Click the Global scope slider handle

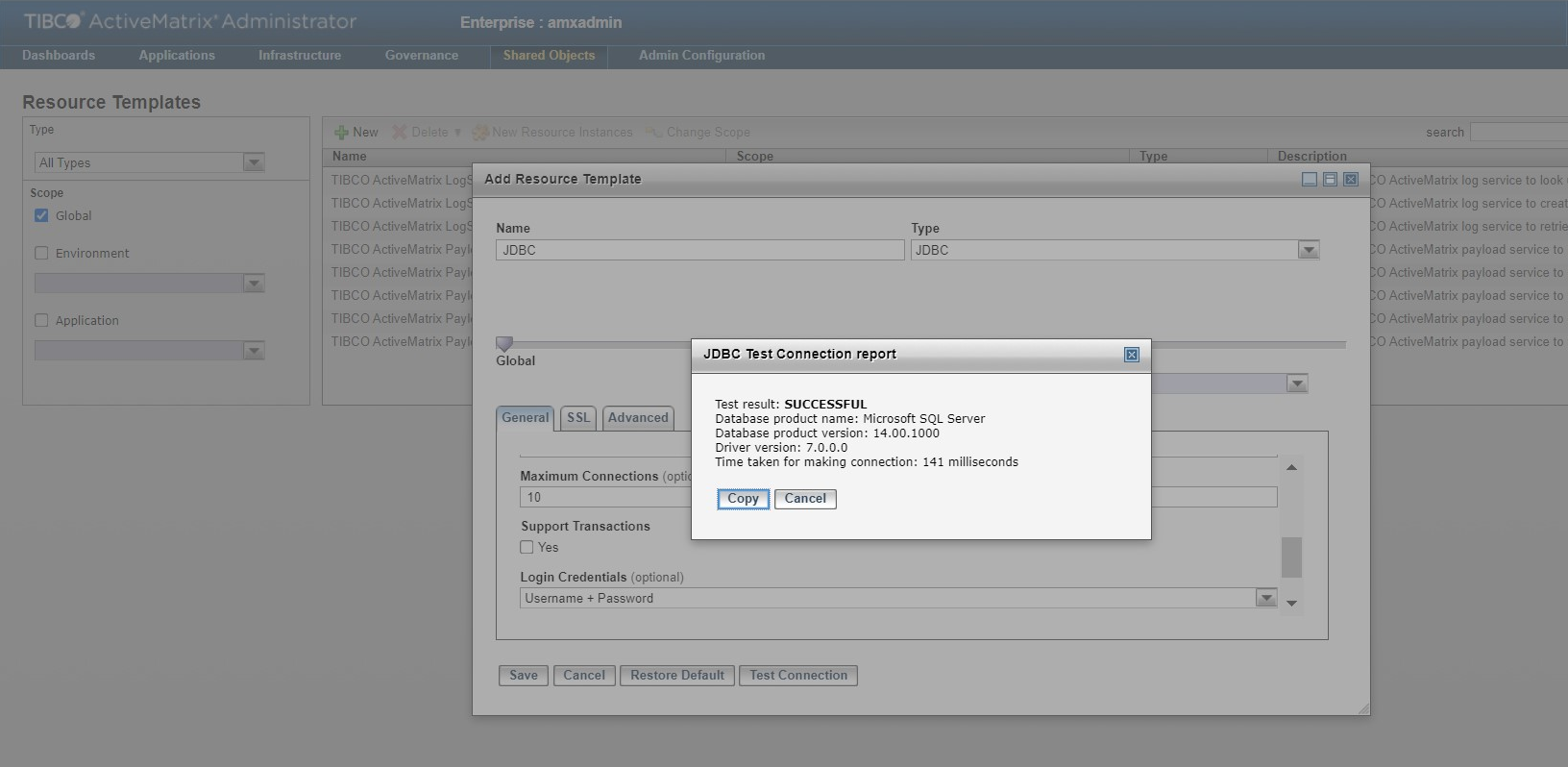click(x=504, y=343)
